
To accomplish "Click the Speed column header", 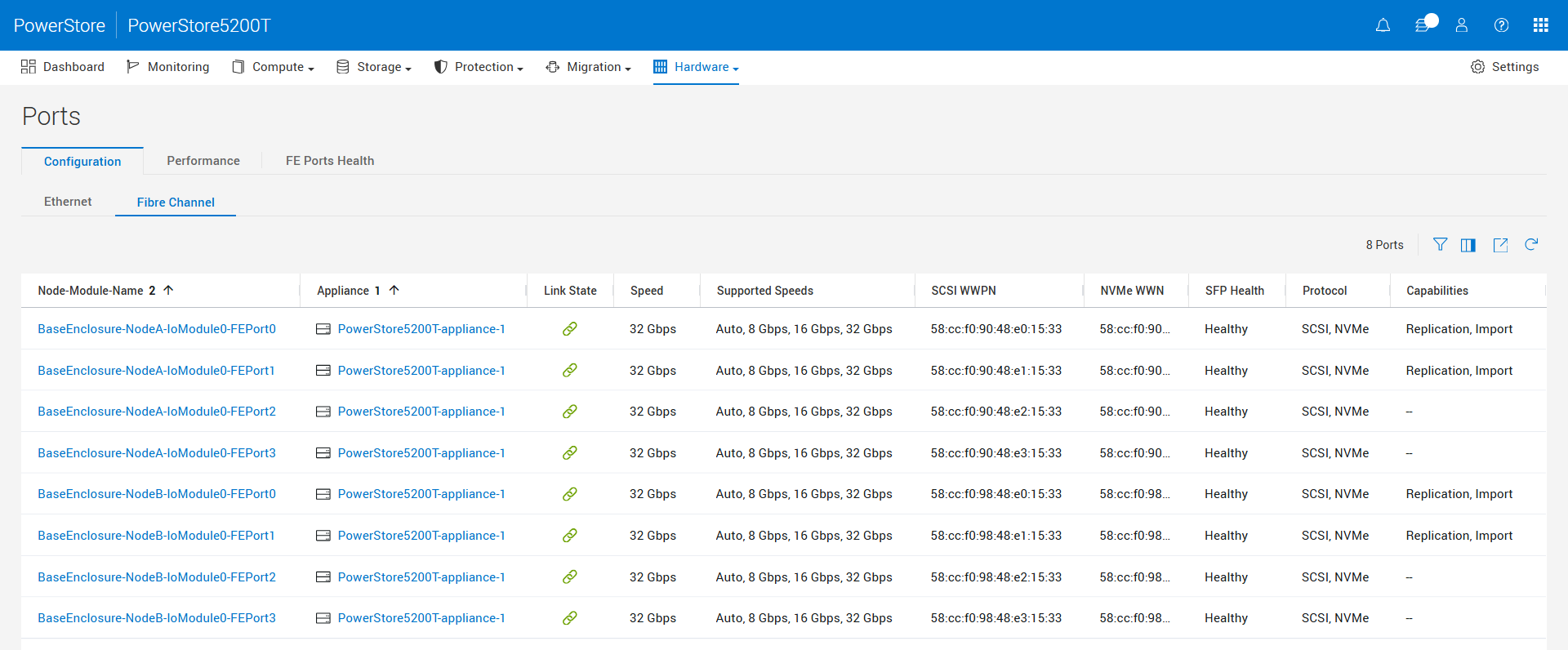I will coord(647,291).
